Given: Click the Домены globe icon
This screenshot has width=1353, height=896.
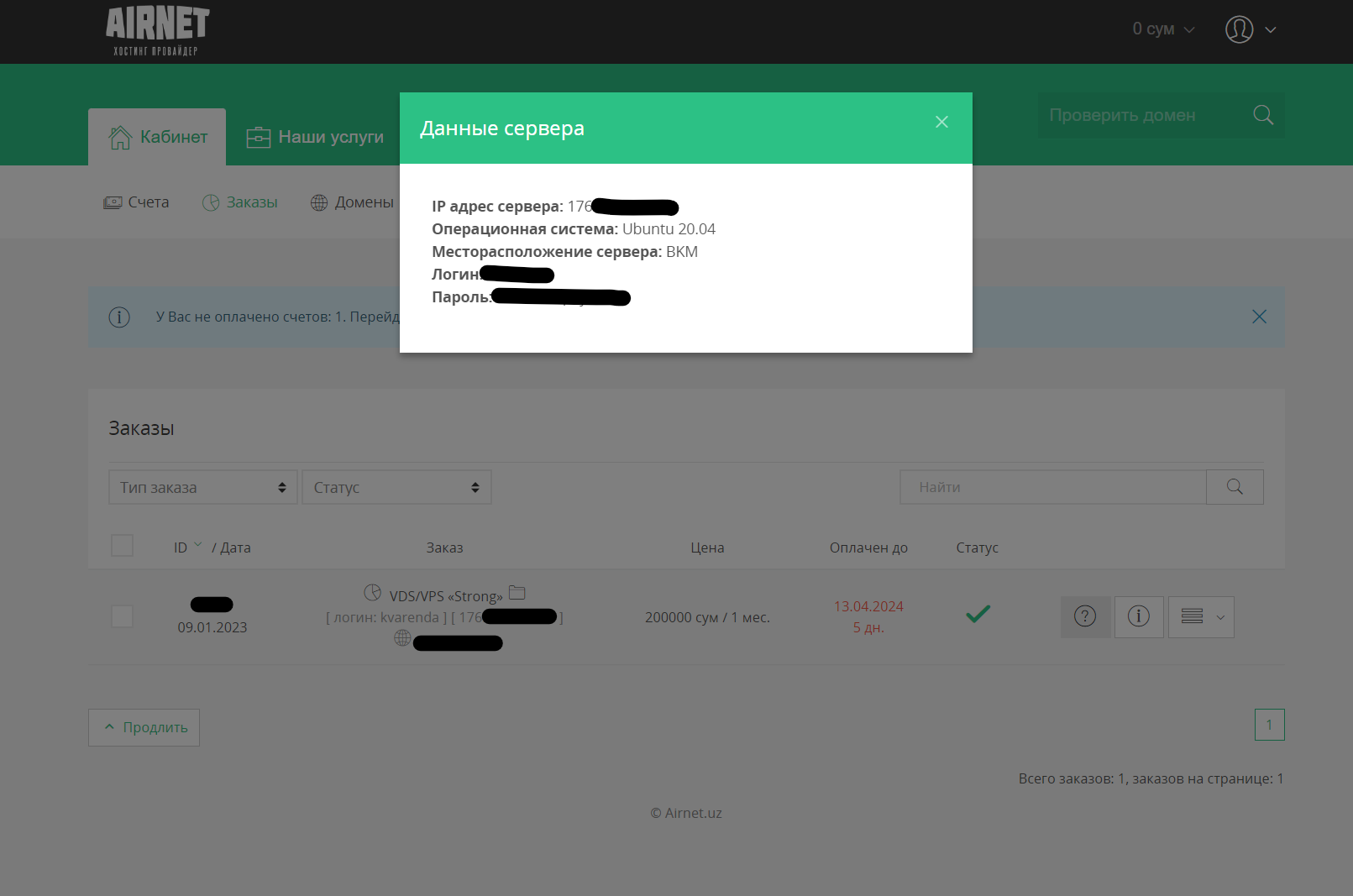Looking at the screenshot, I should (x=318, y=202).
